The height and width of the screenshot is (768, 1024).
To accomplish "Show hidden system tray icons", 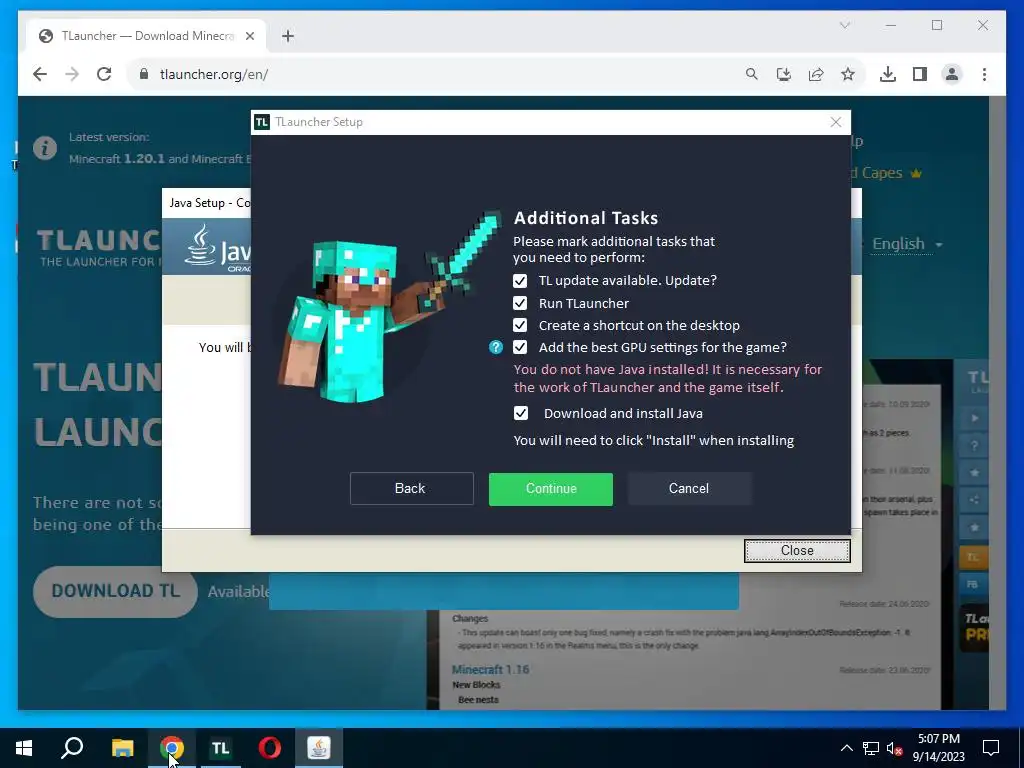I will [846, 748].
